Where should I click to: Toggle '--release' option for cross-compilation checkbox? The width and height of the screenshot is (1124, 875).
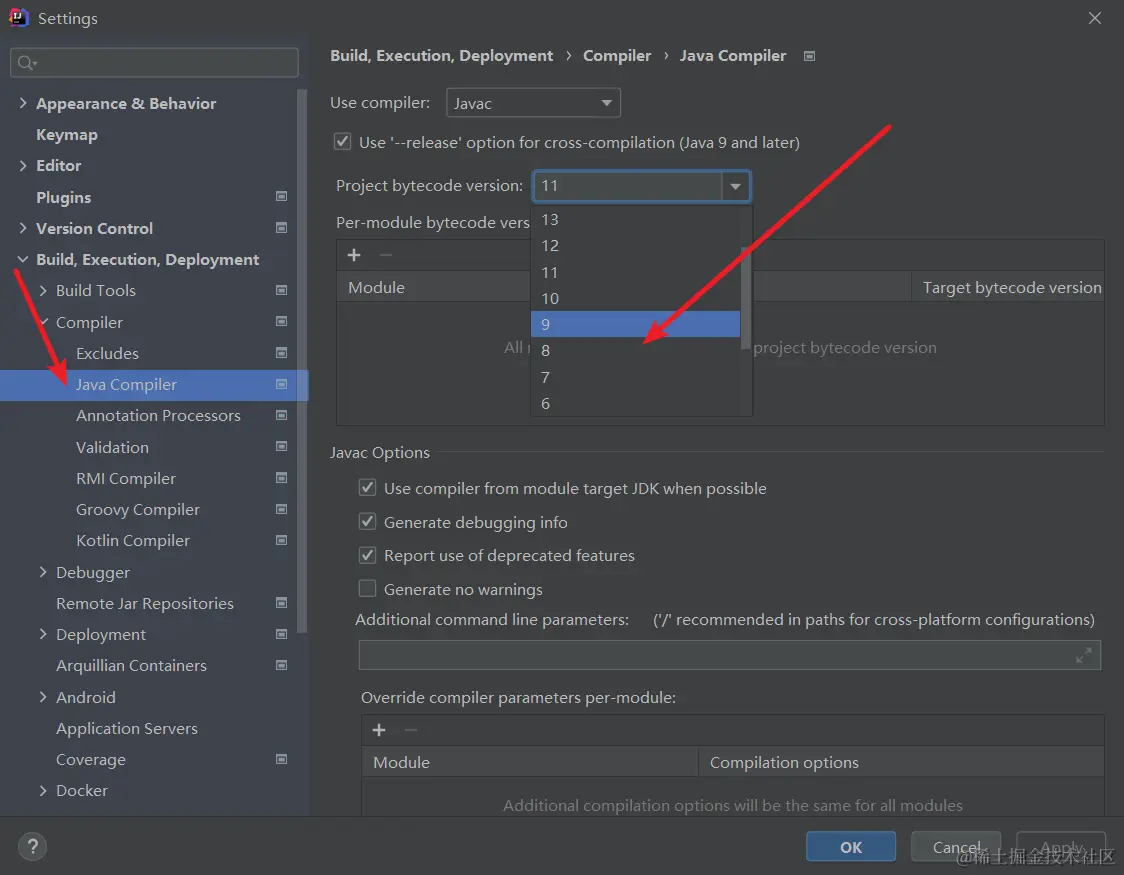pos(343,141)
